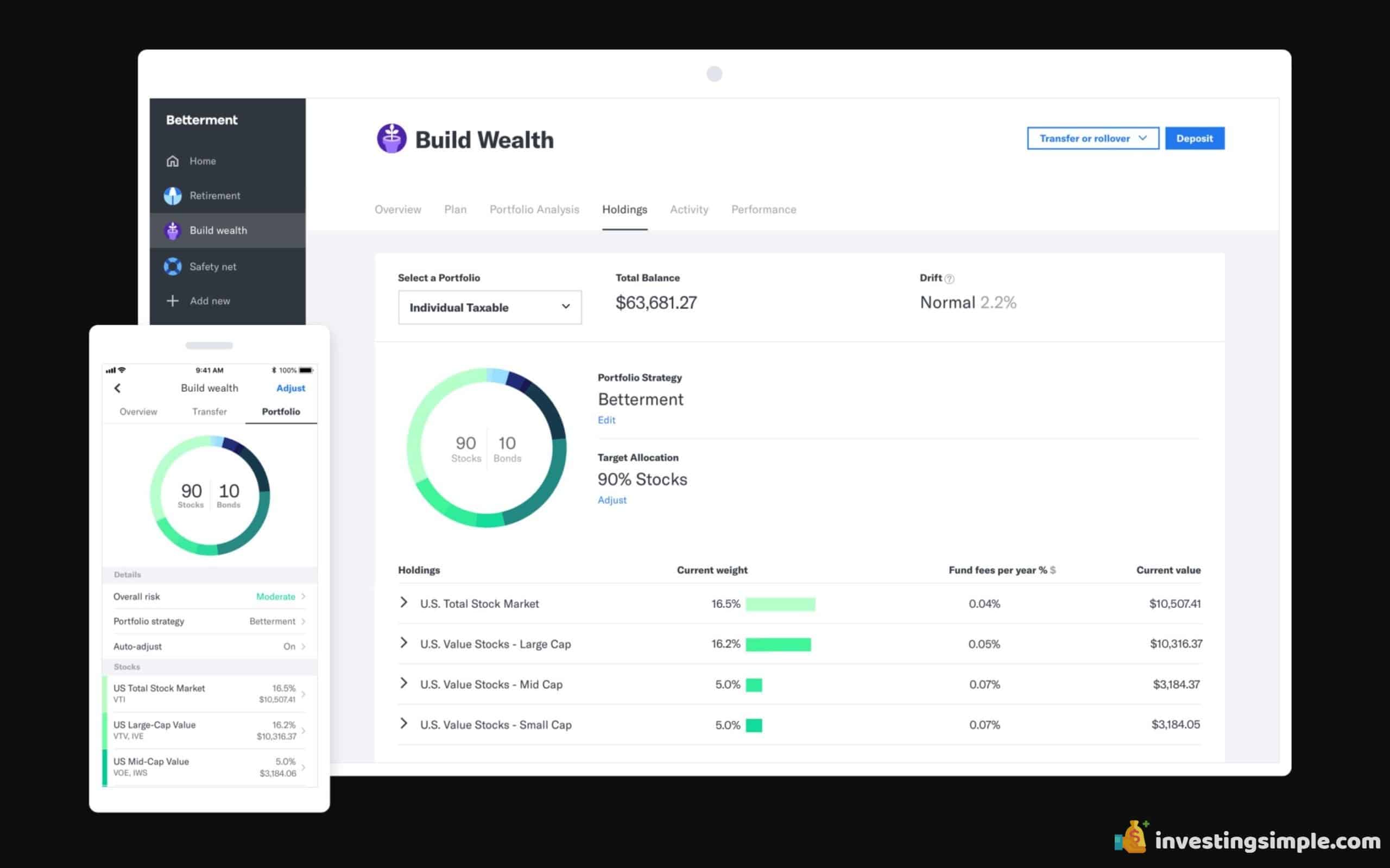Open Portfolio strategy chevron in mobile app

pyautogui.click(x=303, y=621)
